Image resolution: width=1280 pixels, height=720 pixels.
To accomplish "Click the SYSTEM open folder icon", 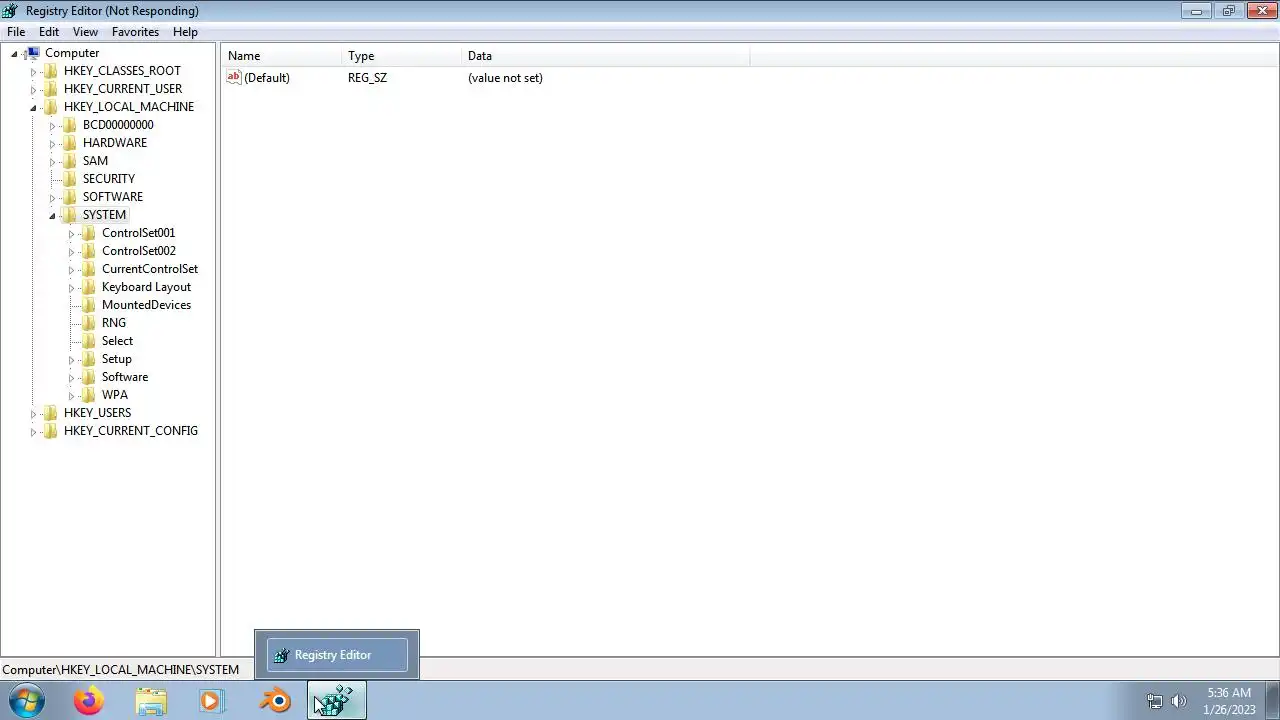I will [70, 215].
